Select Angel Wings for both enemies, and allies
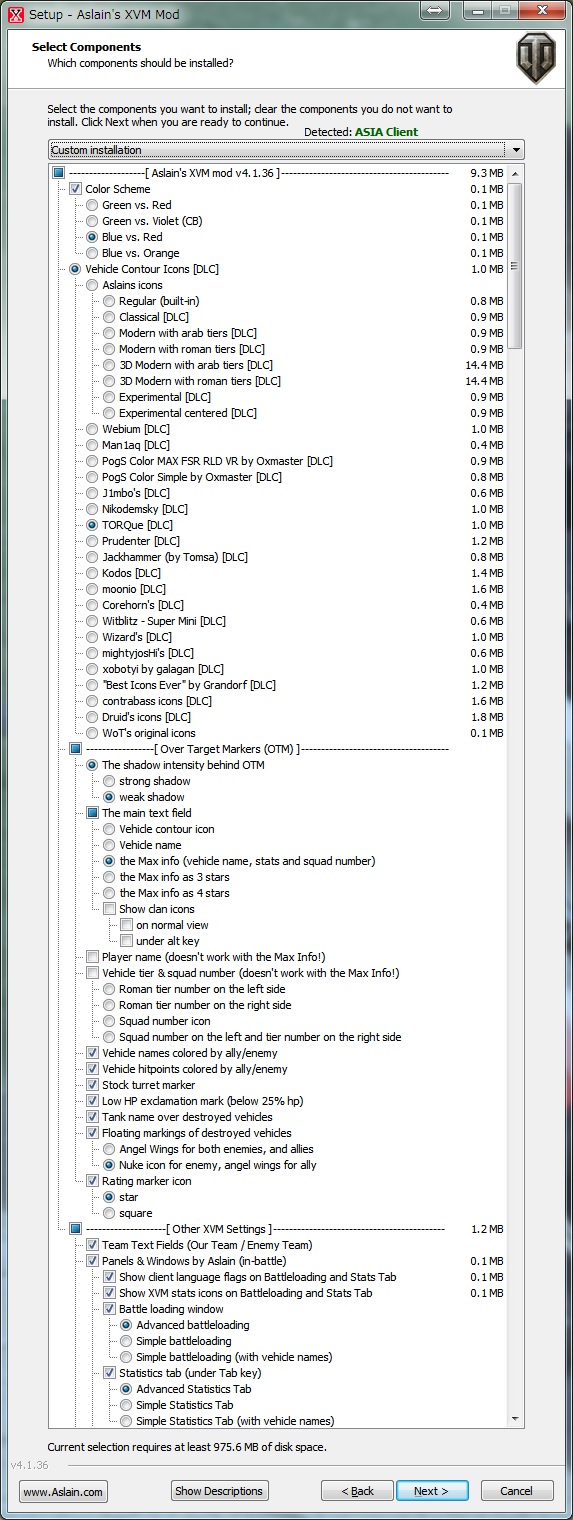Screen dimensions: 573x1520 coord(110,1149)
